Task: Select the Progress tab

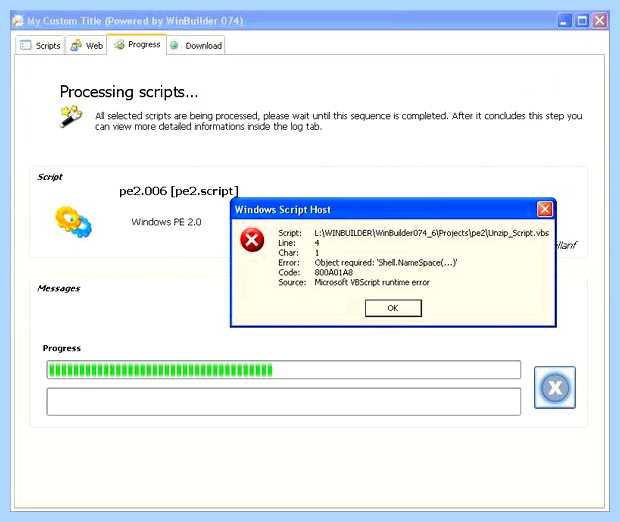Action: [x=137, y=44]
